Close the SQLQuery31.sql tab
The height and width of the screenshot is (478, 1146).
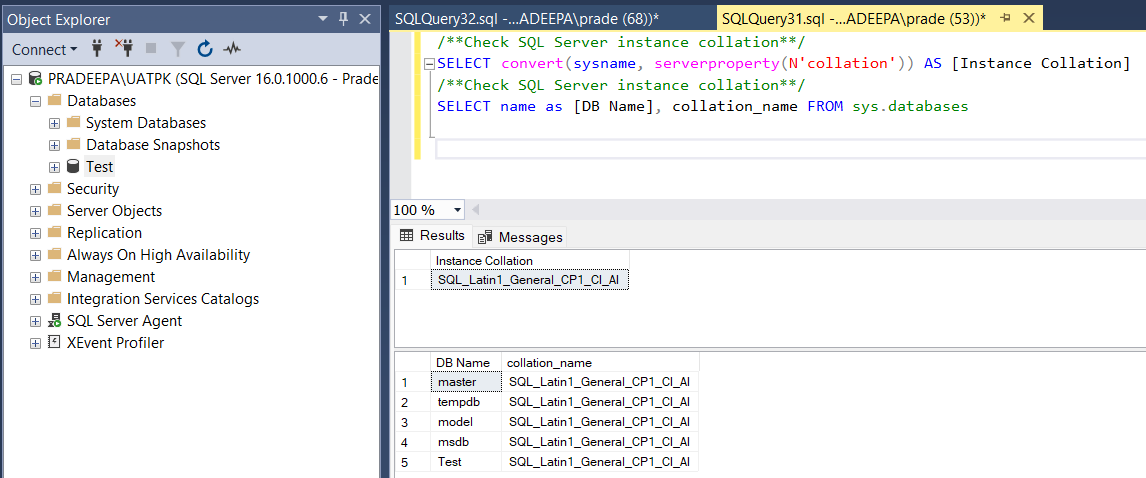coord(1028,18)
